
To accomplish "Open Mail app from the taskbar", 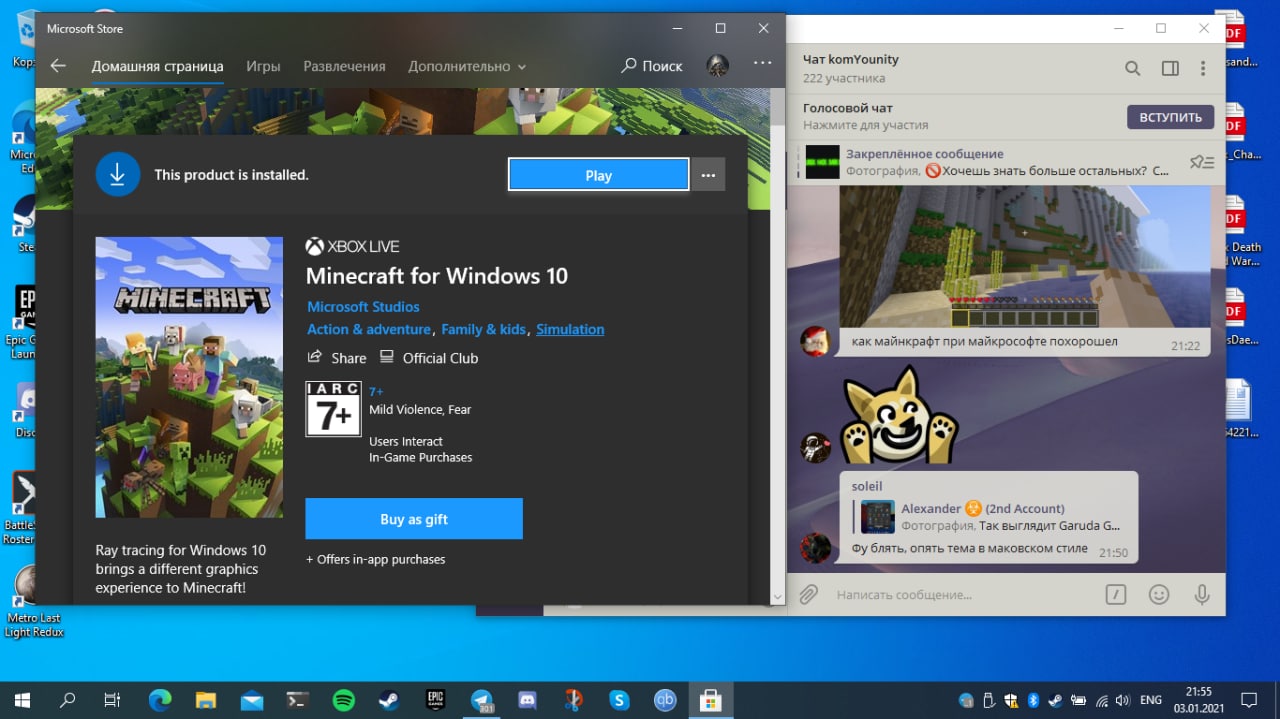I will click(x=251, y=700).
